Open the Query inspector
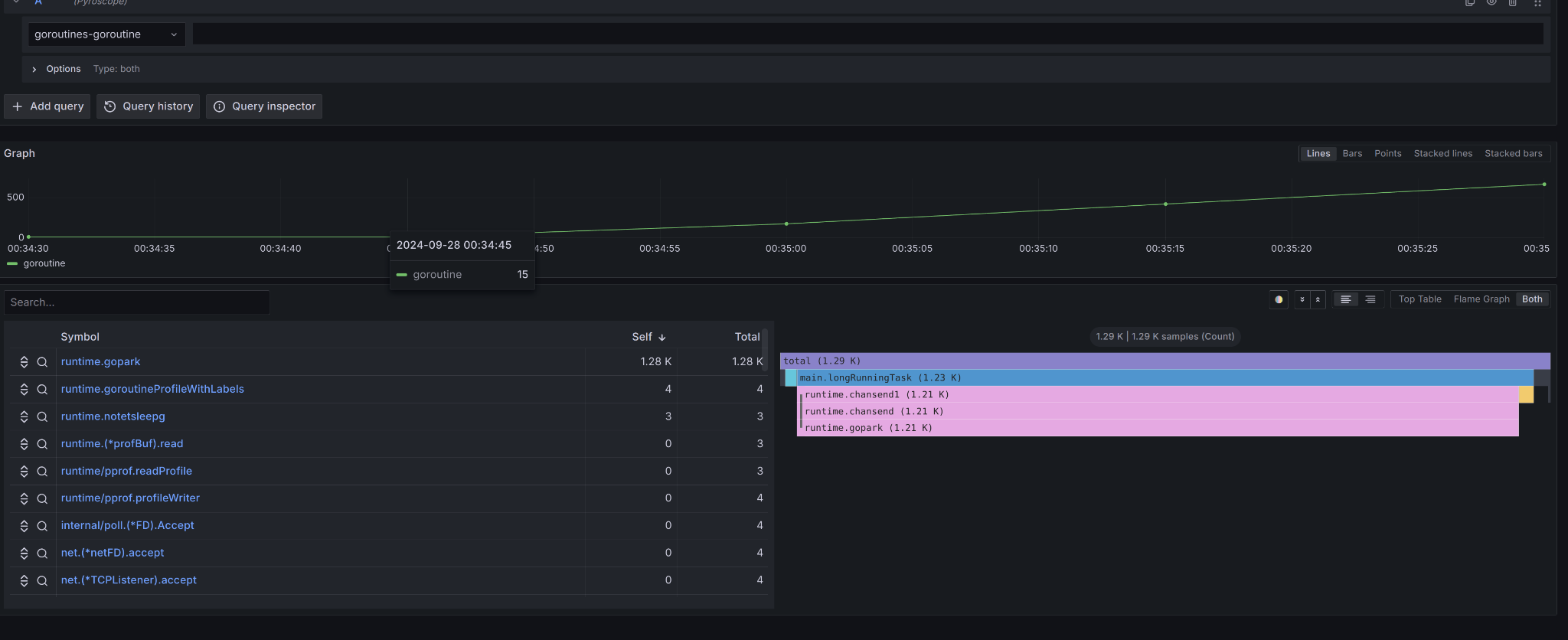The height and width of the screenshot is (640, 1568). [264, 106]
